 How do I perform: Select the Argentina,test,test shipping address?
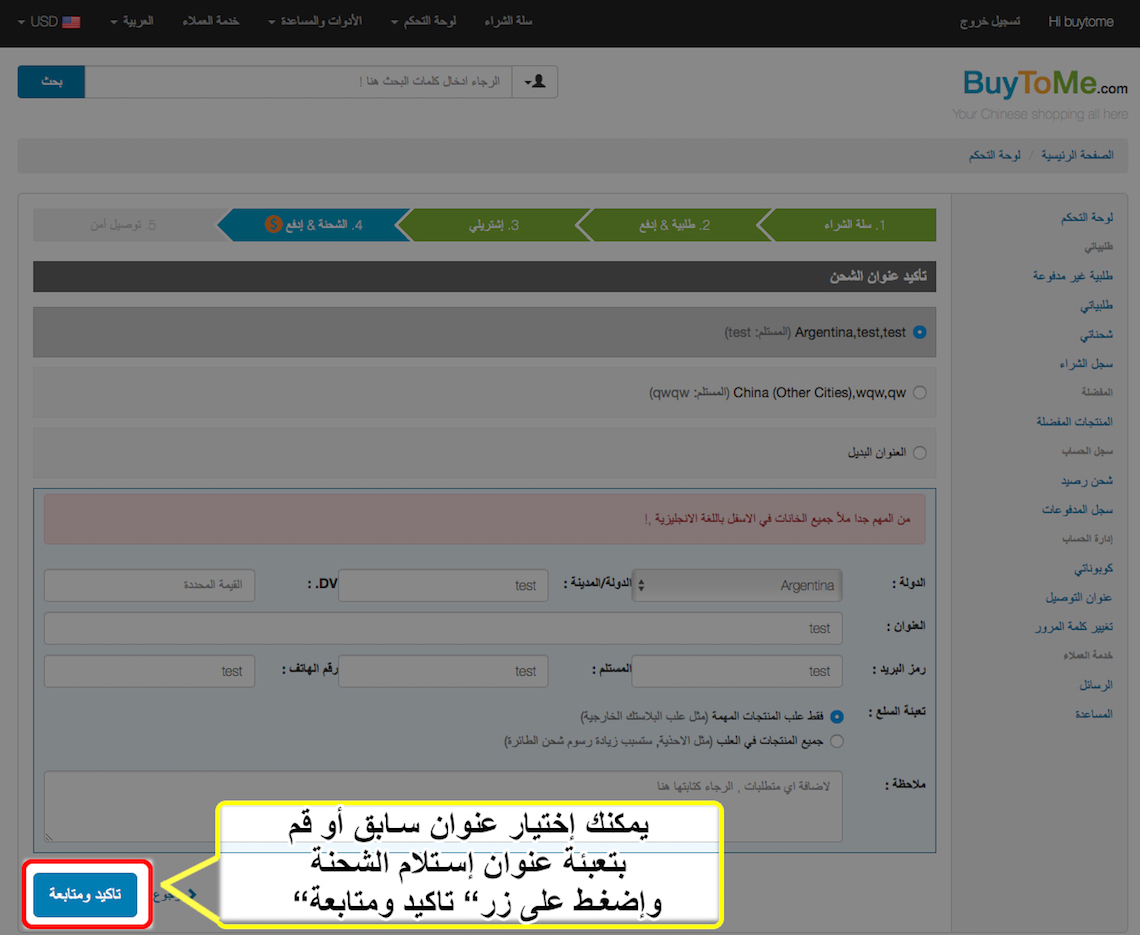tap(919, 332)
